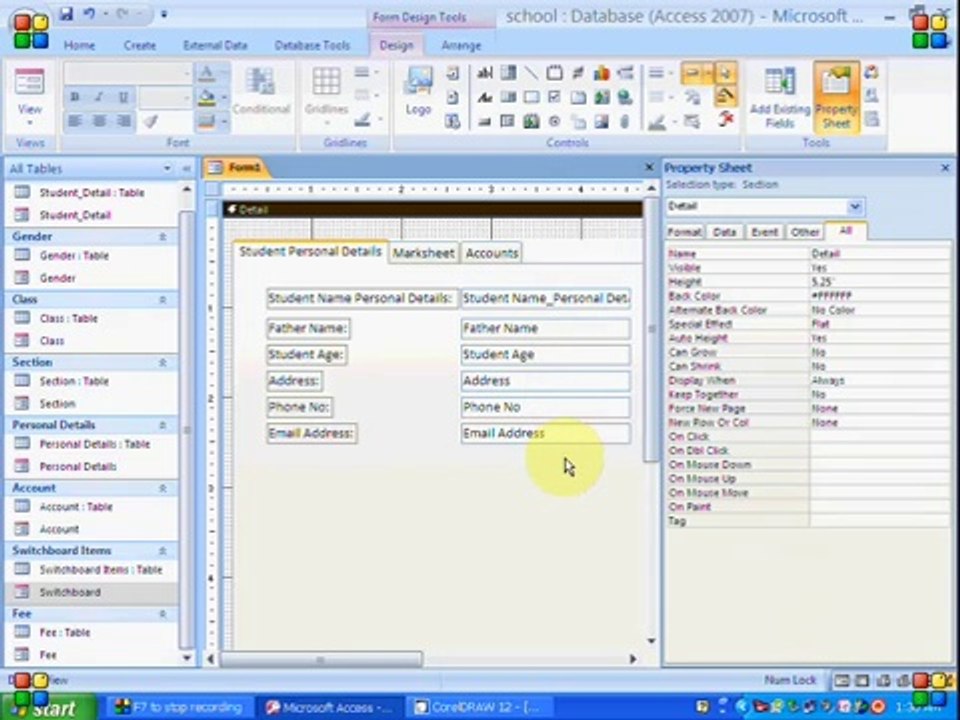Click the Font Color button

(206, 74)
